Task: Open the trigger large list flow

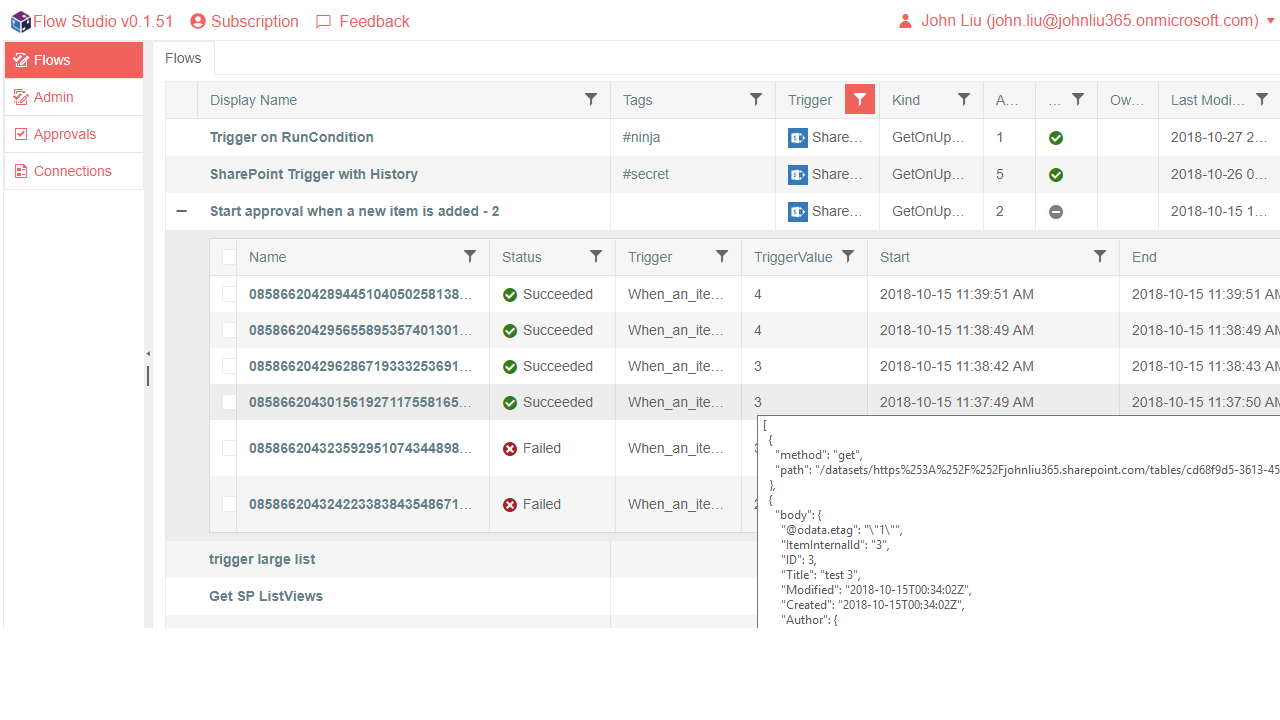Action: 262,559
